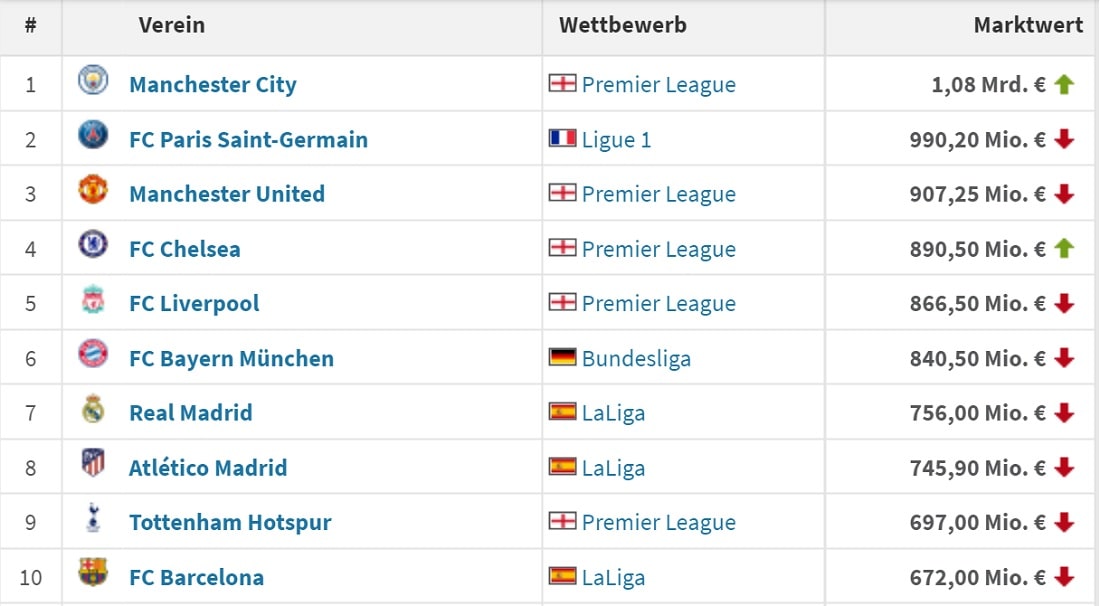Select the Bundesliga competition link

point(636,359)
